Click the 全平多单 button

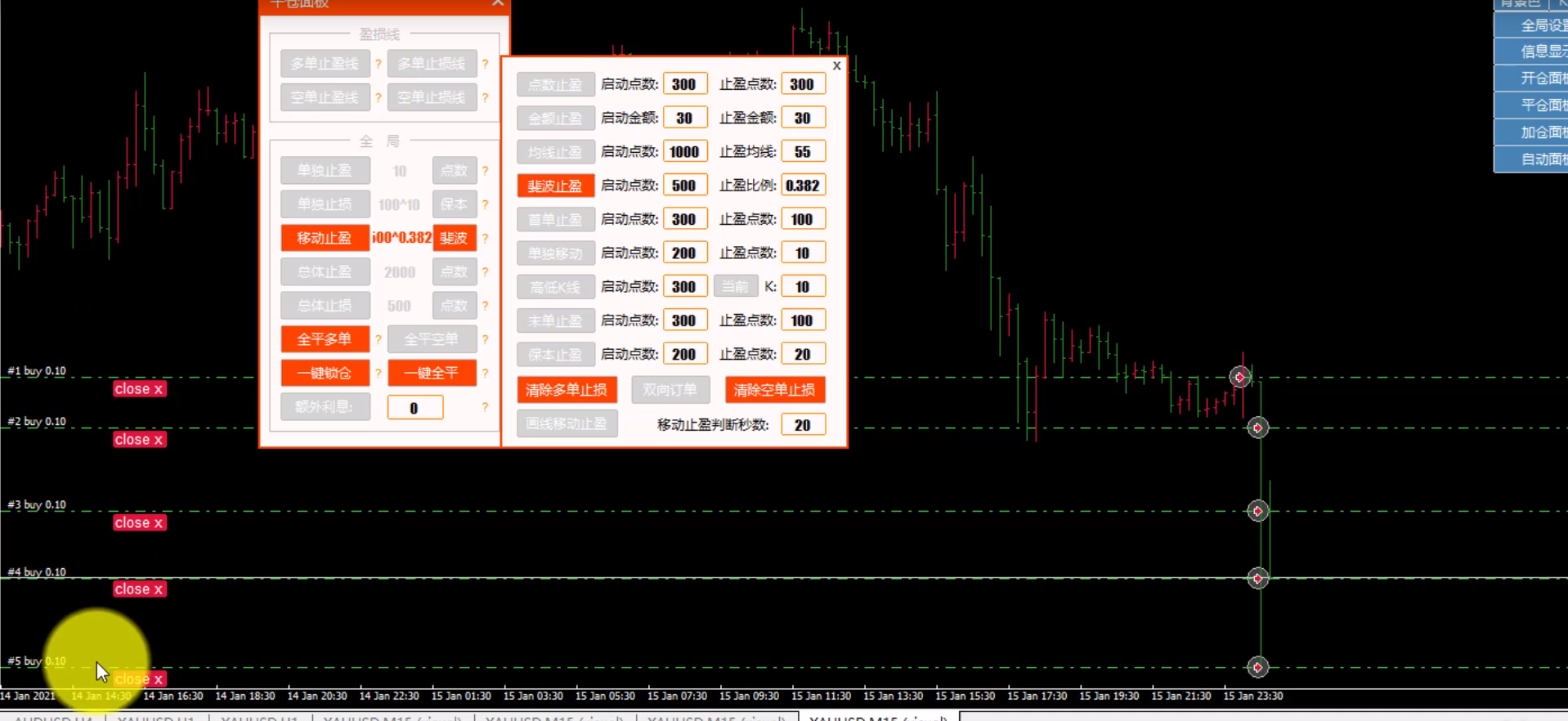[325, 339]
